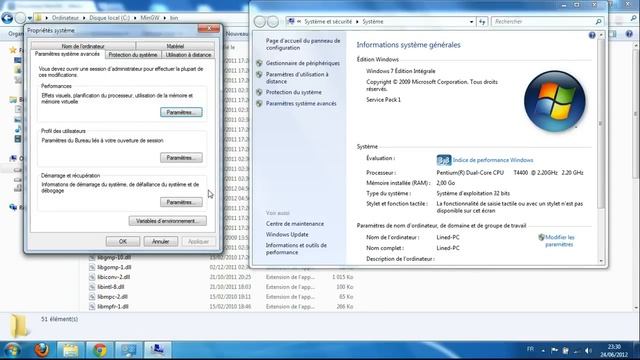
Task: Open Paramètres système avancés sidebar link
Action: click(301, 104)
